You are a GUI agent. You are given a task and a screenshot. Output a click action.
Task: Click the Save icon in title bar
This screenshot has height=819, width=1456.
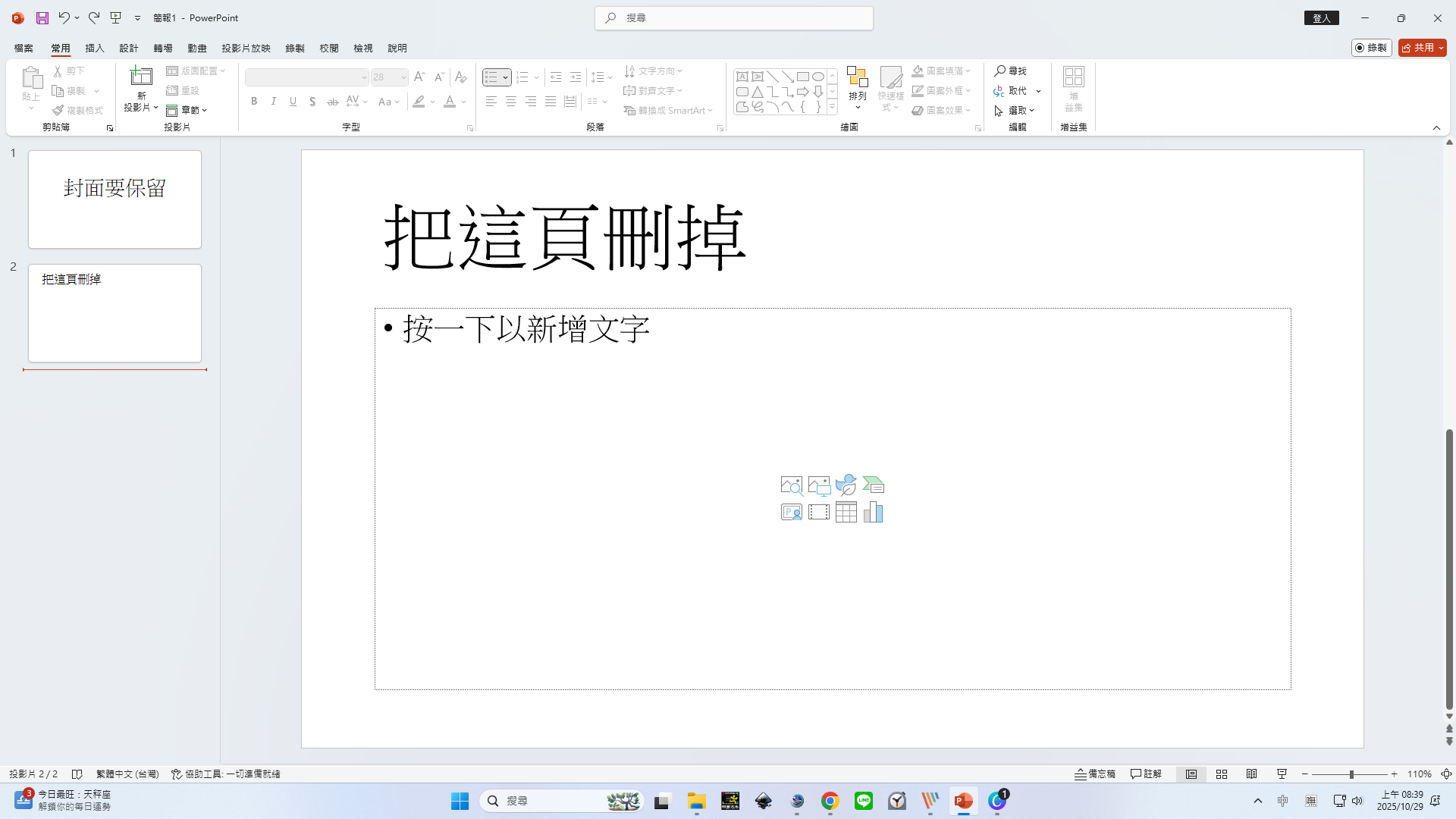42,17
